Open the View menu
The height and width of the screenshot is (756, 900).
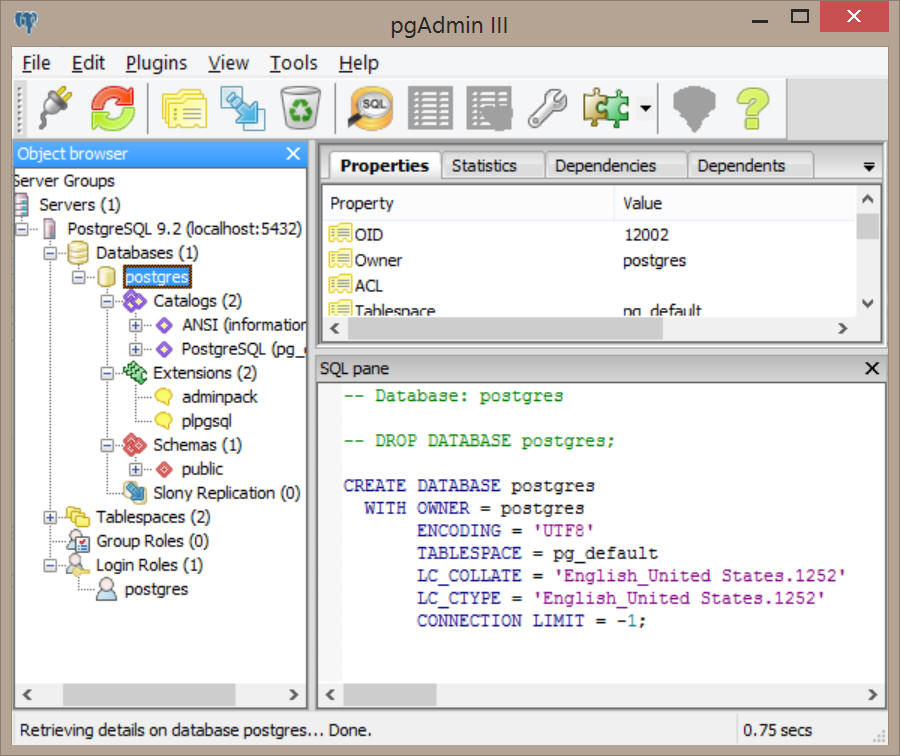(x=228, y=63)
